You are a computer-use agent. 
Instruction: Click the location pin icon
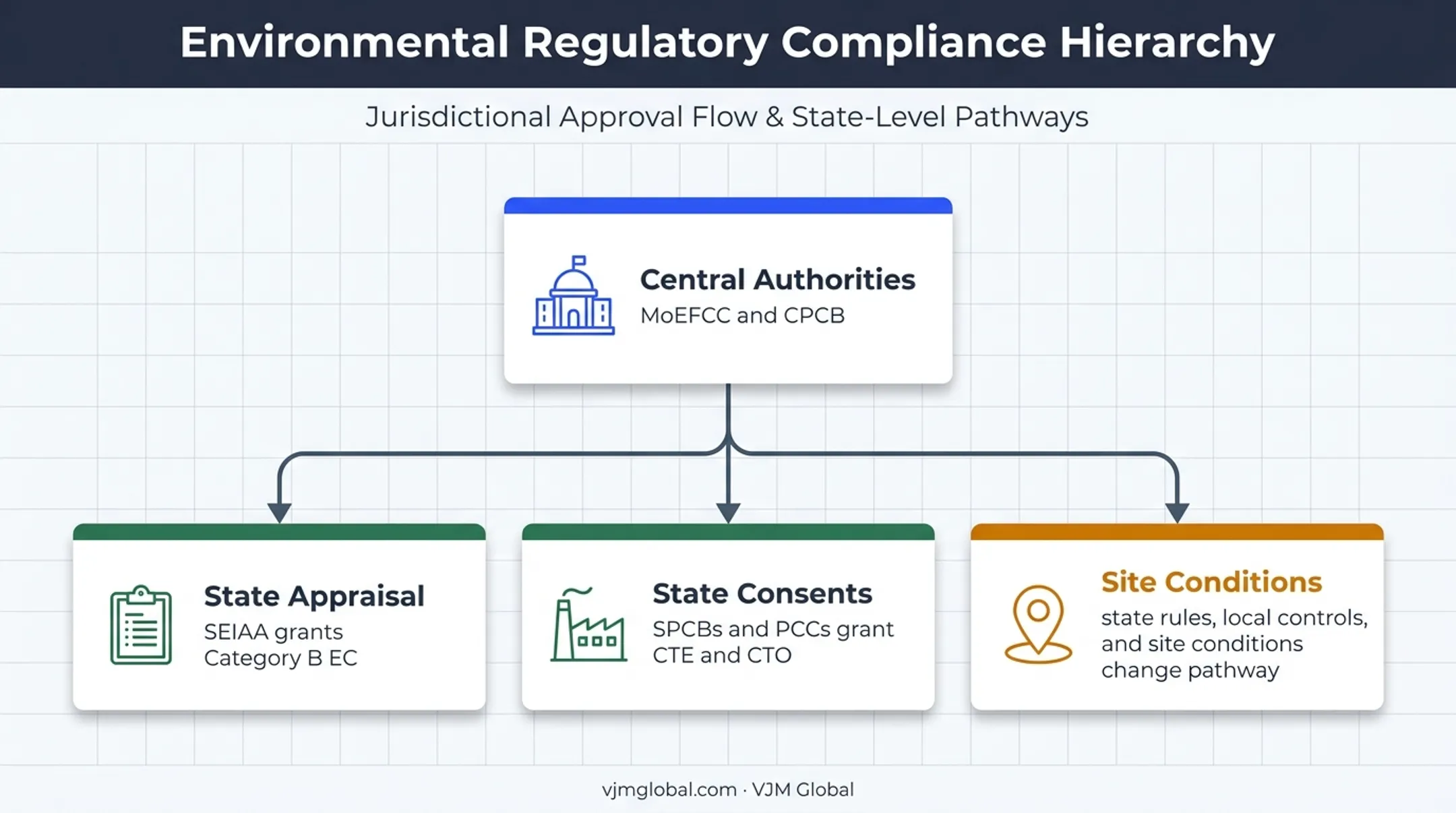(x=1038, y=624)
